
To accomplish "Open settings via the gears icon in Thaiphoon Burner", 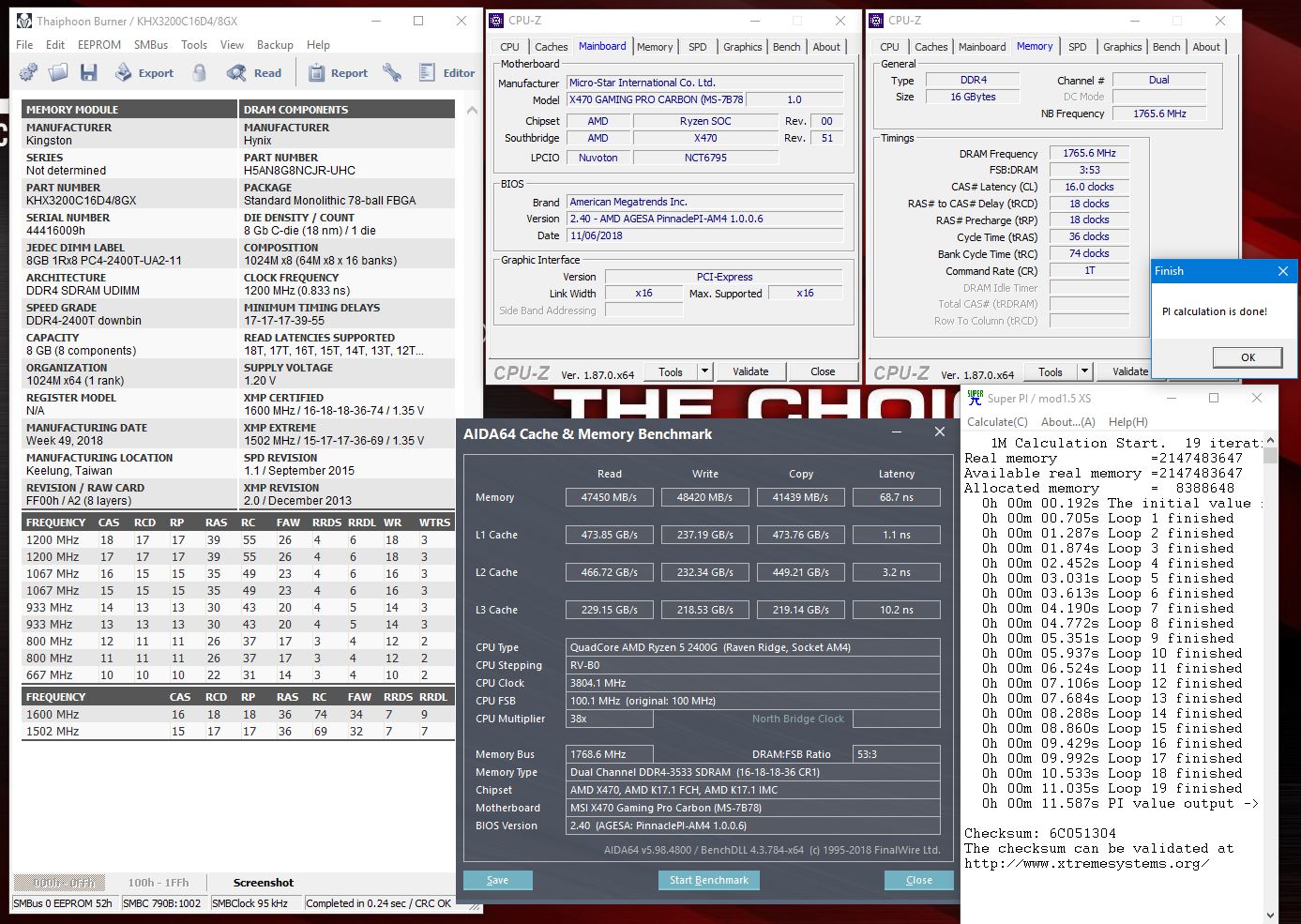I will [28, 72].
